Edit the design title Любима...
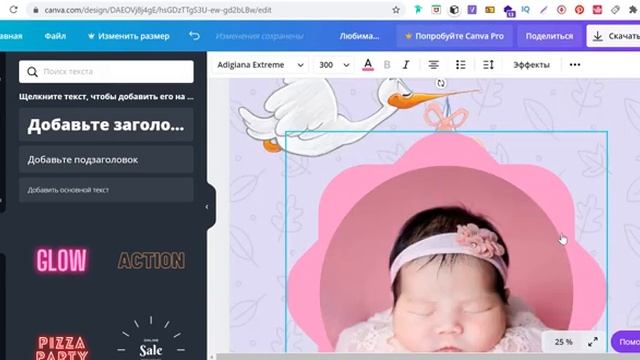 point(359,36)
